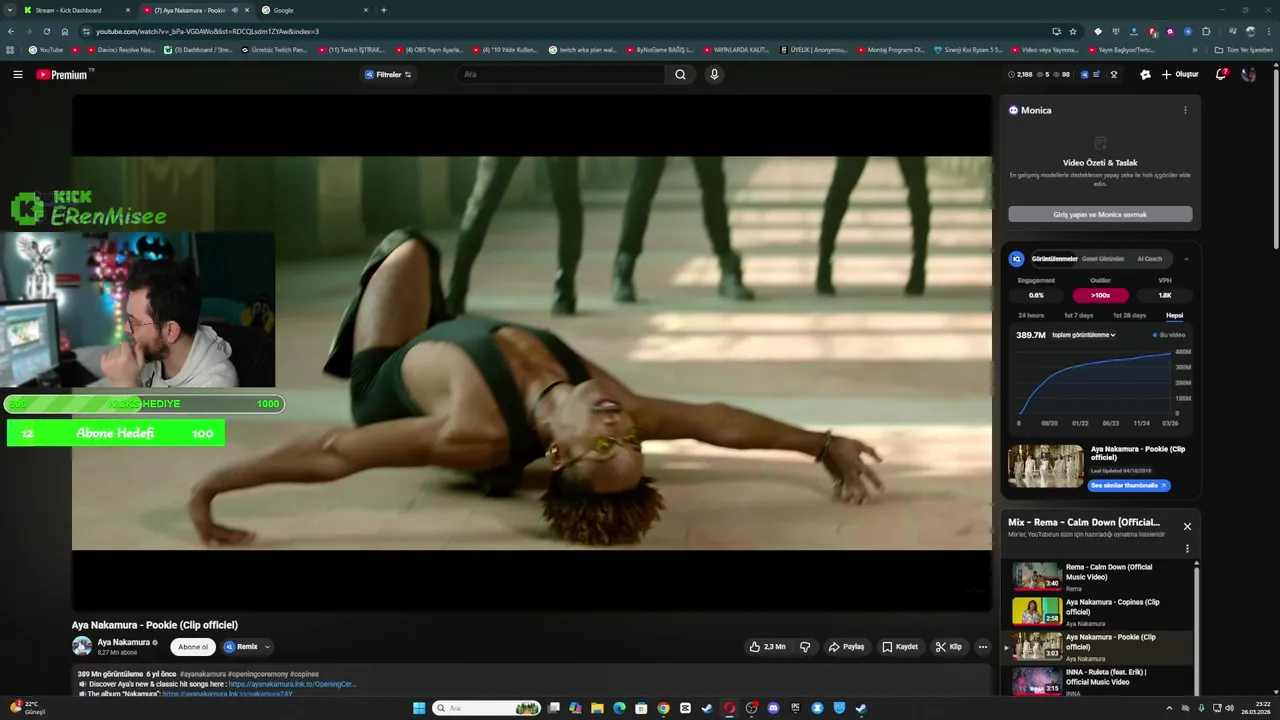Show hidden system tray icons
Screen dimensions: 1280x720
pyautogui.click(x=1169, y=708)
